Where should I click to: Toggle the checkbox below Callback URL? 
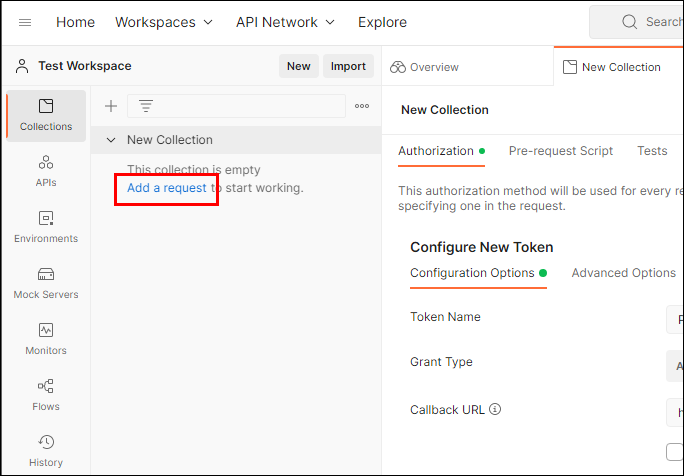pyautogui.click(x=674, y=452)
